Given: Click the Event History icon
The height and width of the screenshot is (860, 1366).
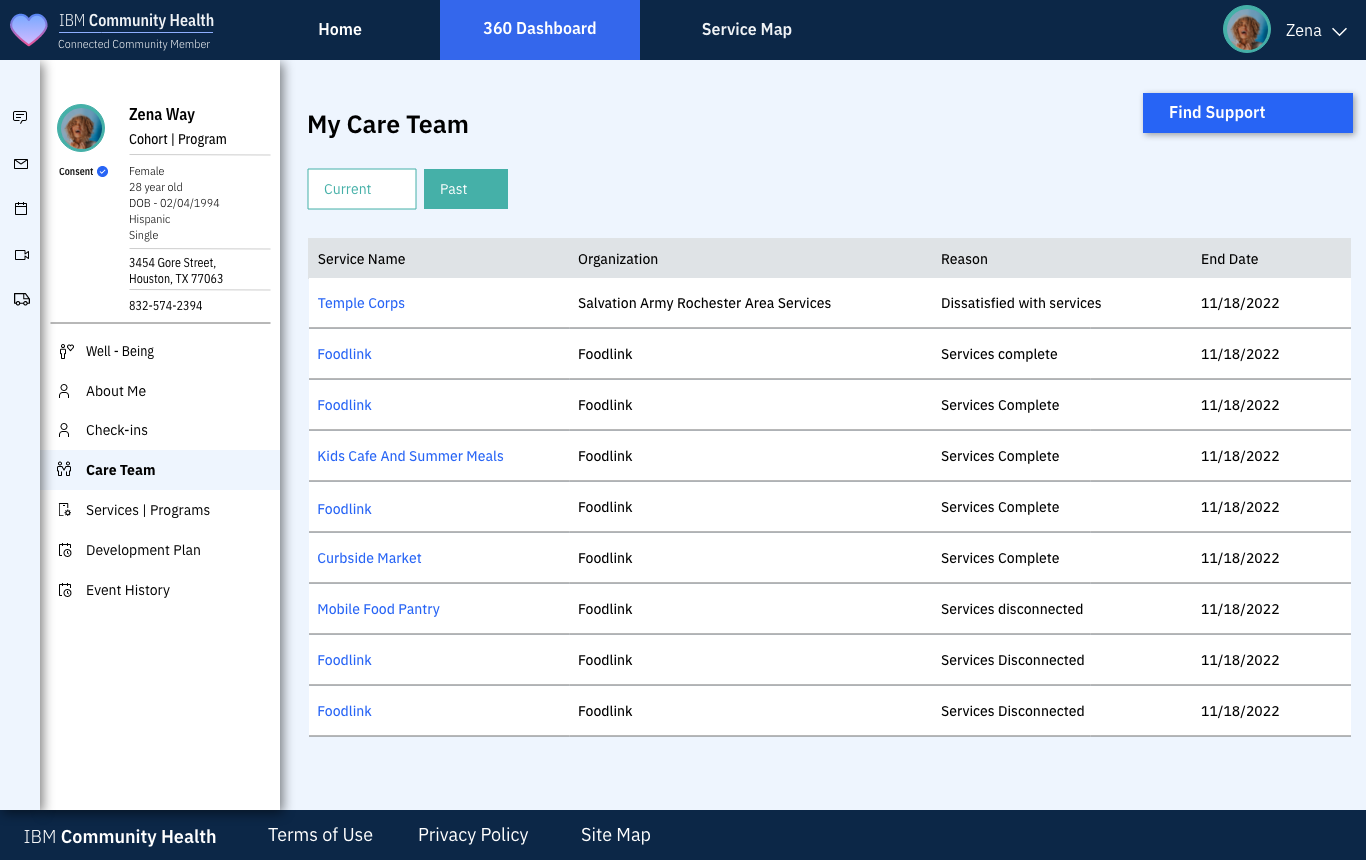Looking at the screenshot, I should 65,590.
